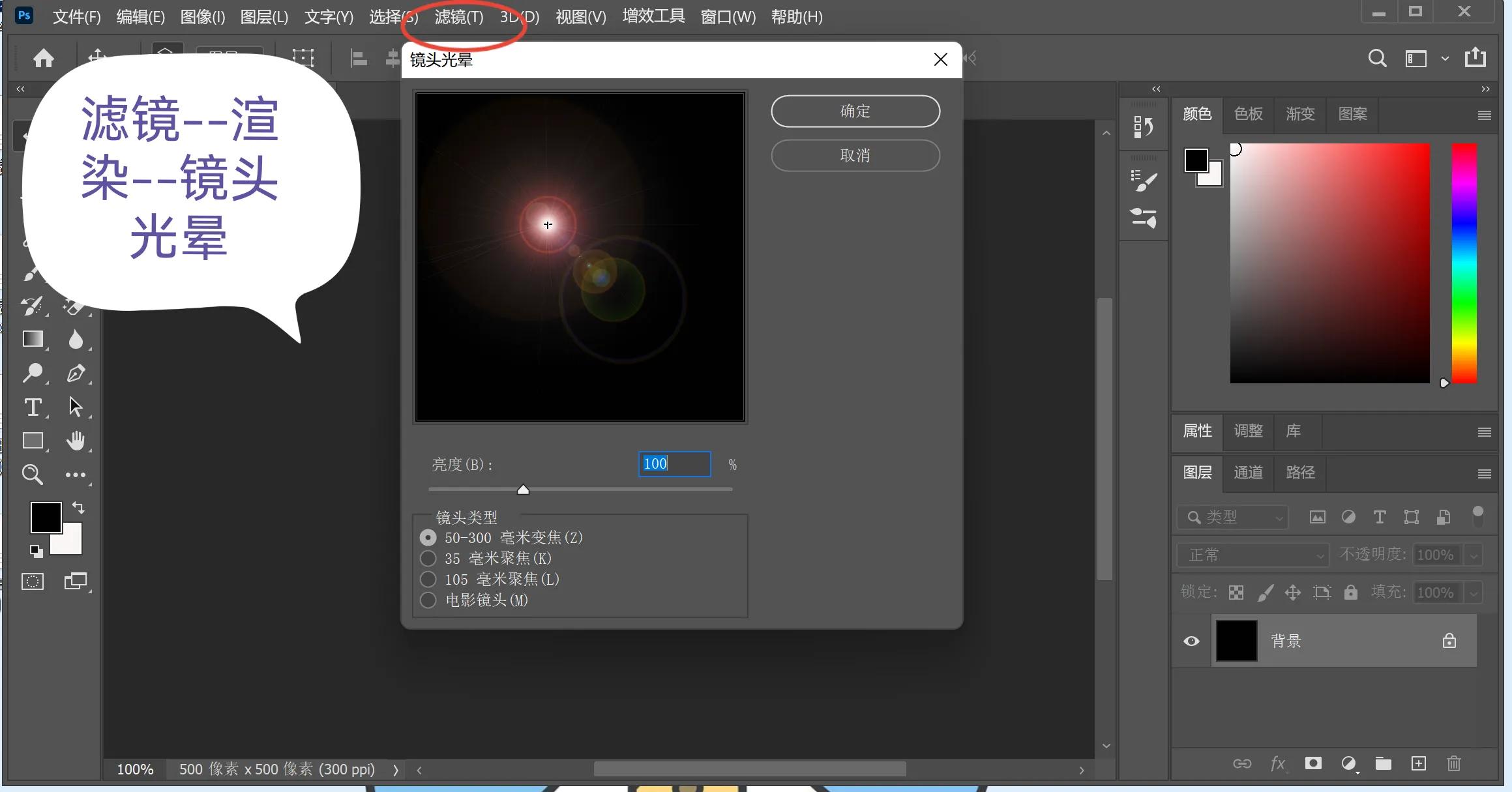
Task: Lock all properties of the layer
Action: pyautogui.click(x=1350, y=592)
